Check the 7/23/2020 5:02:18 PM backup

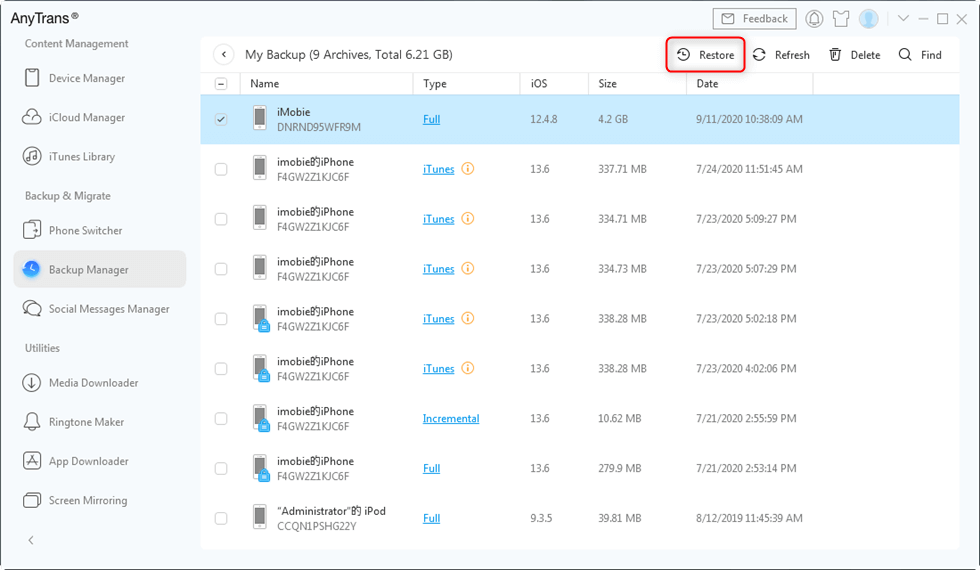221,319
